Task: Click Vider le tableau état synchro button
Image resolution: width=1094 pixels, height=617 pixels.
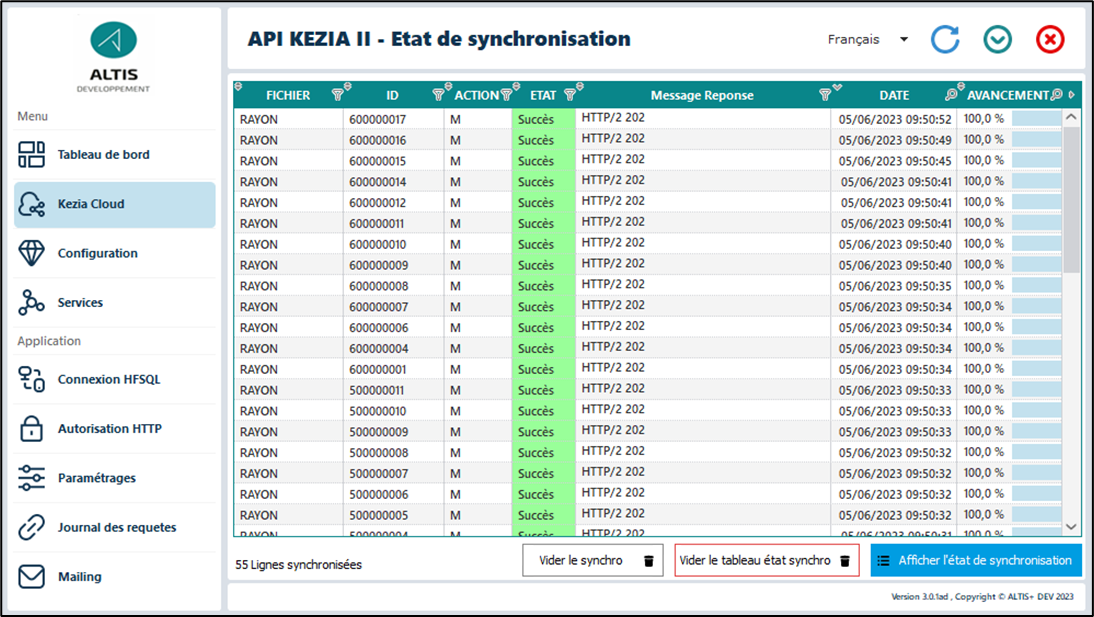Action: [x=766, y=561]
